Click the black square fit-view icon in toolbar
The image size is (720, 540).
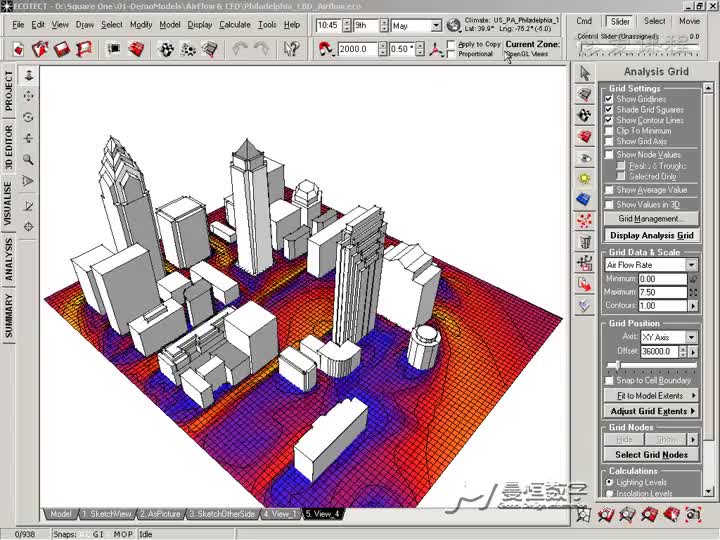pyautogui.click(x=113, y=49)
